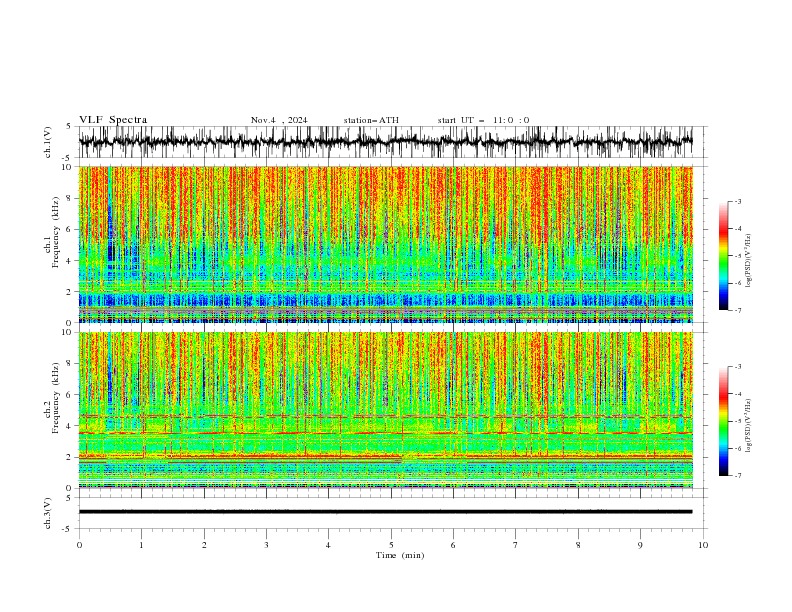792x612 pixels.
Task: Click the 'ch.1(V)' waveform axis label
Action: pos(48,142)
